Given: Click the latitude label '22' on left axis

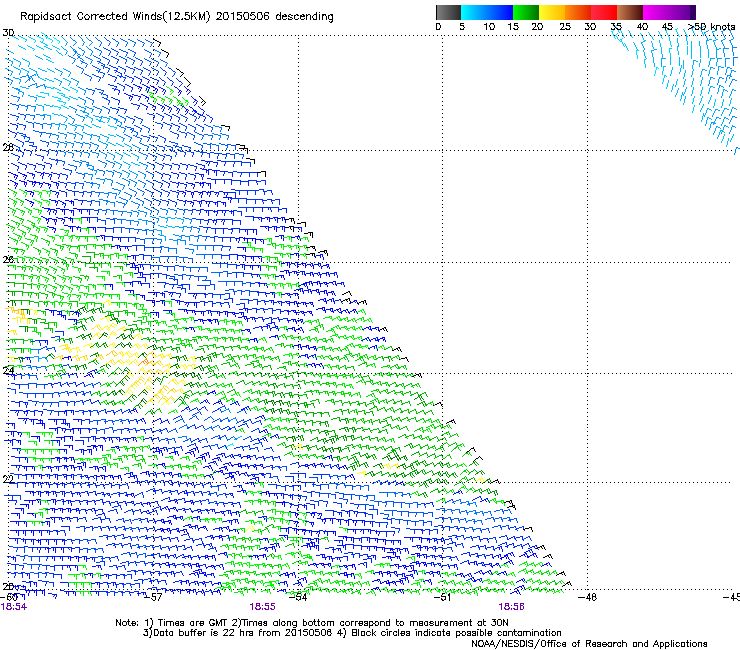Looking at the screenshot, I should [8, 479].
